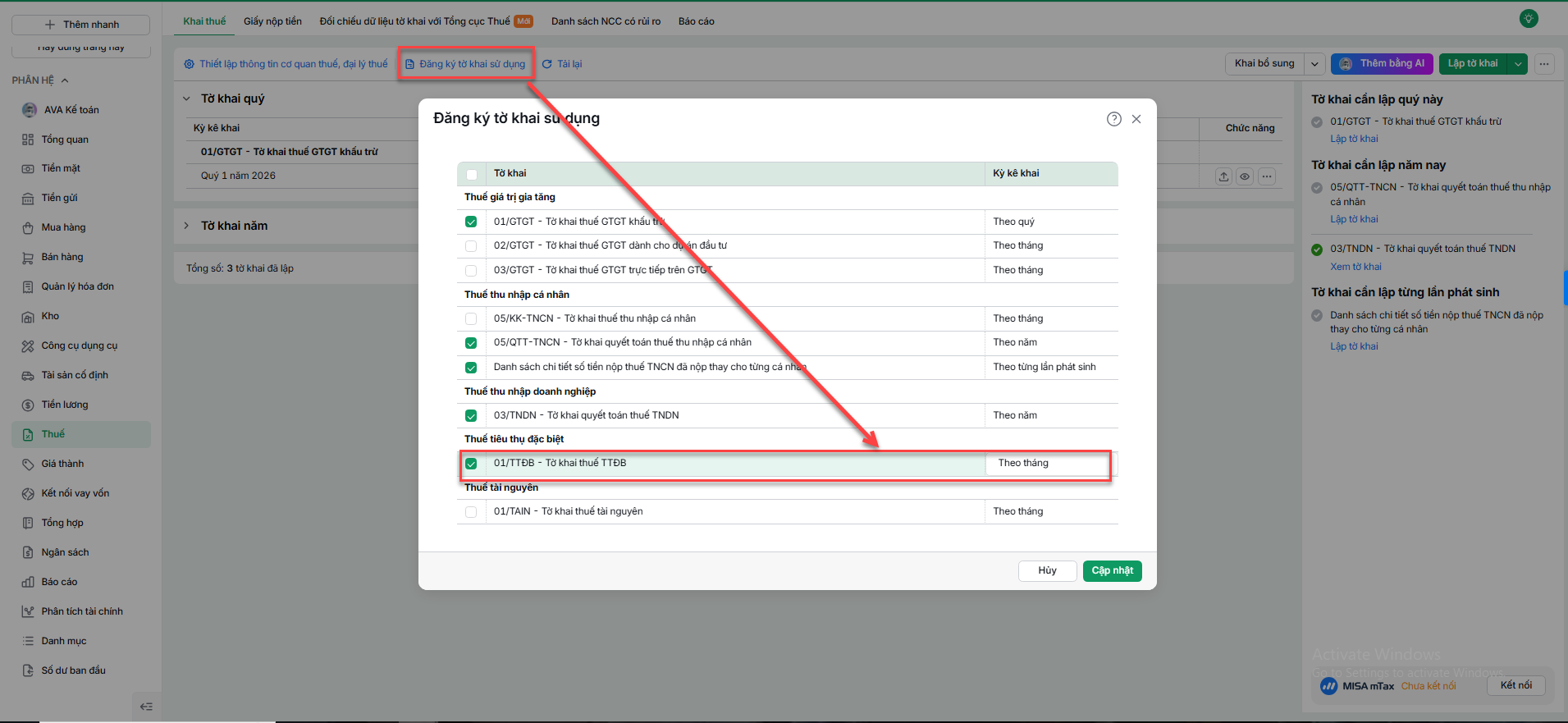Open the Lập tờ khai dropdown arrow
This screenshot has height=723, width=1568.
pyautogui.click(x=1518, y=64)
